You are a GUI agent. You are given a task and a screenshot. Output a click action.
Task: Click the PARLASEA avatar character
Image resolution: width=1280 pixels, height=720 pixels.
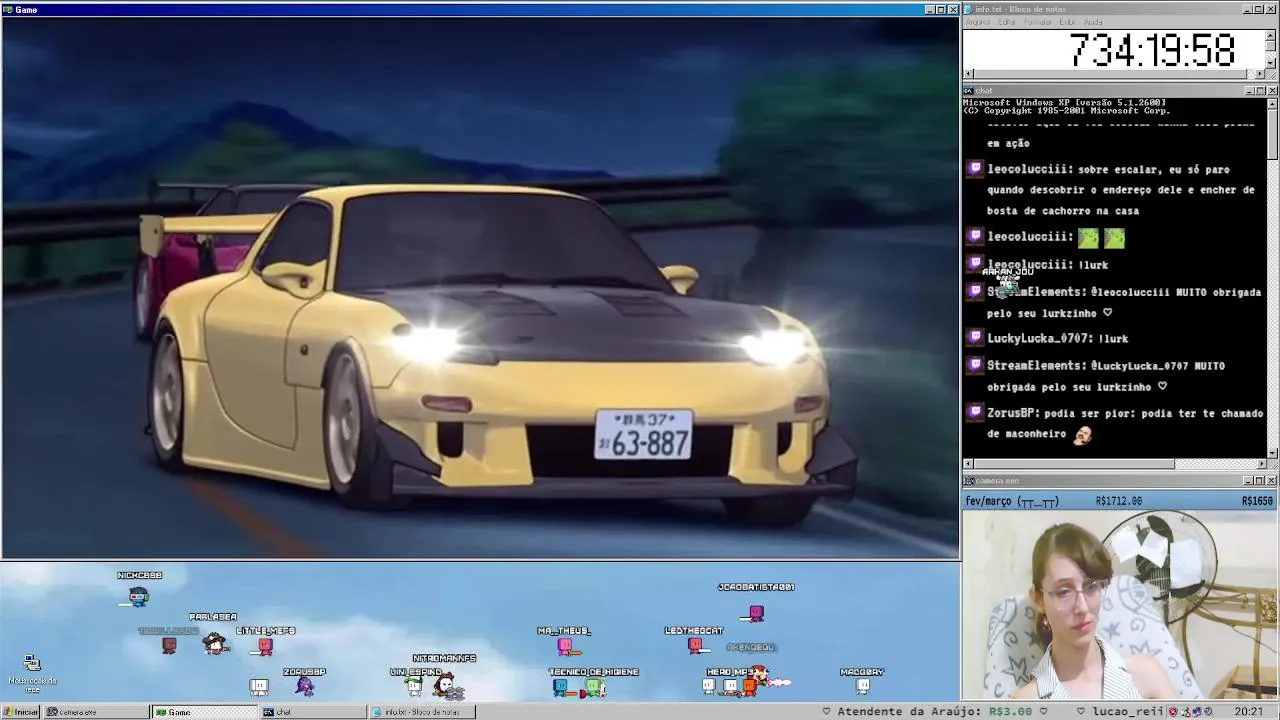pyautogui.click(x=214, y=643)
